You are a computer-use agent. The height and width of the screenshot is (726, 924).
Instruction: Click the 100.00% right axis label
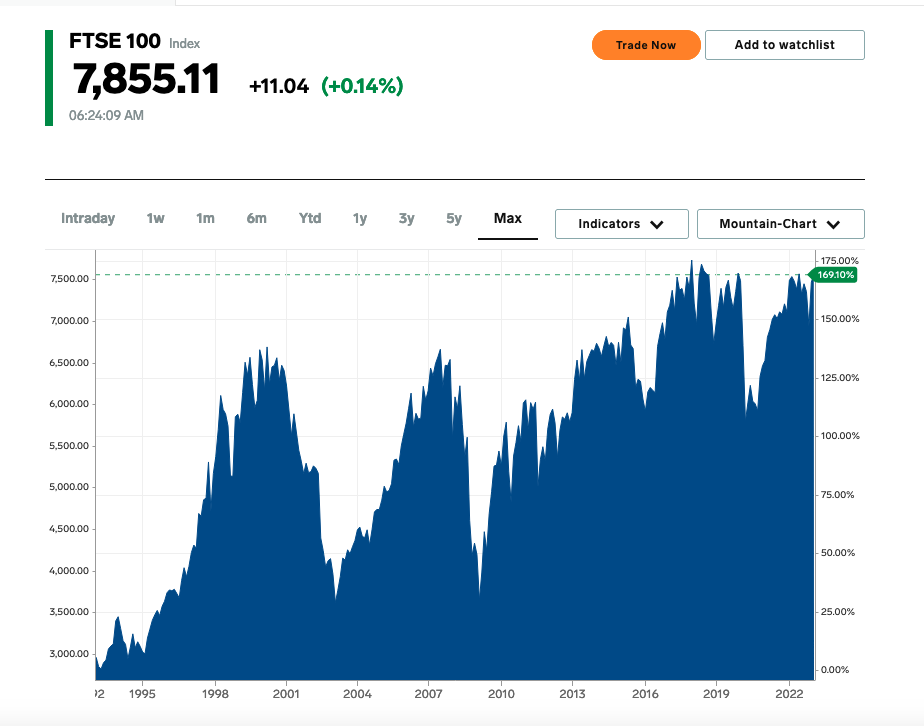pyautogui.click(x=840, y=436)
